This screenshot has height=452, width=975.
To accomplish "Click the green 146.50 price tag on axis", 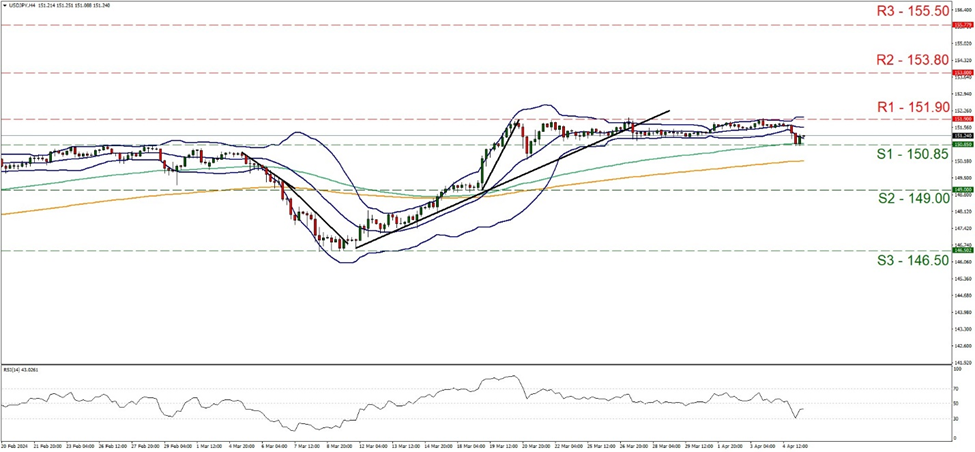I will [x=961, y=251].
